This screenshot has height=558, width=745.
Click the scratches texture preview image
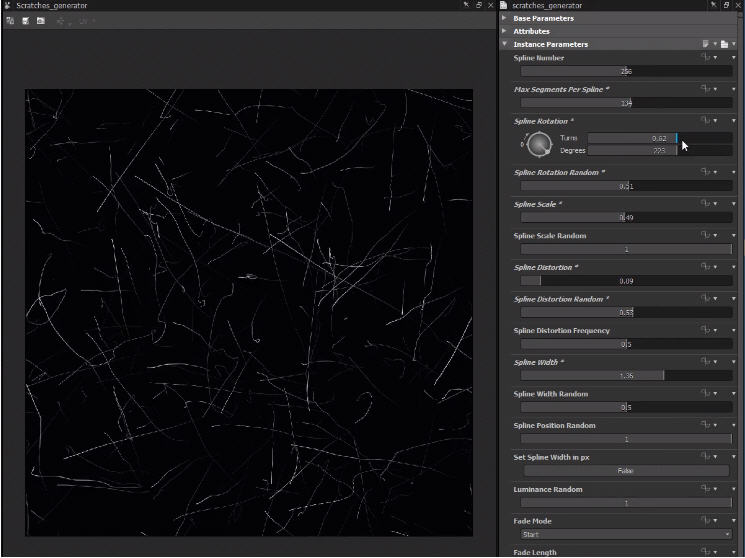coord(249,312)
